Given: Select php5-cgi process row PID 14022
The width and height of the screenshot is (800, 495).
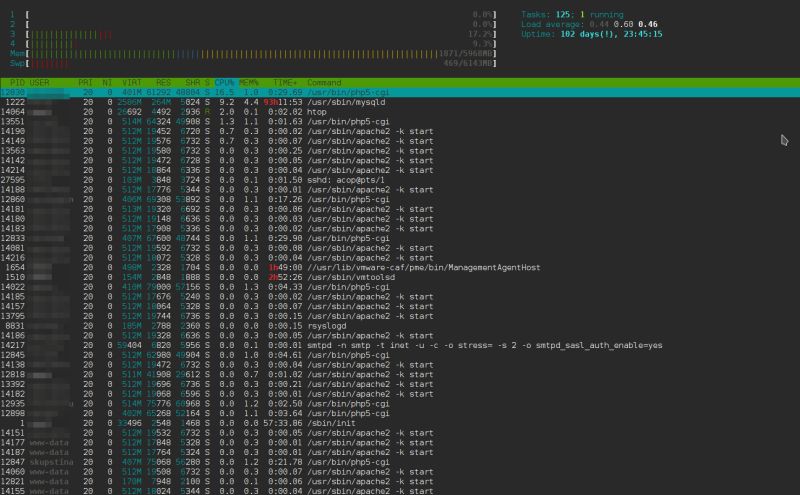Looking at the screenshot, I should click(400, 287).
